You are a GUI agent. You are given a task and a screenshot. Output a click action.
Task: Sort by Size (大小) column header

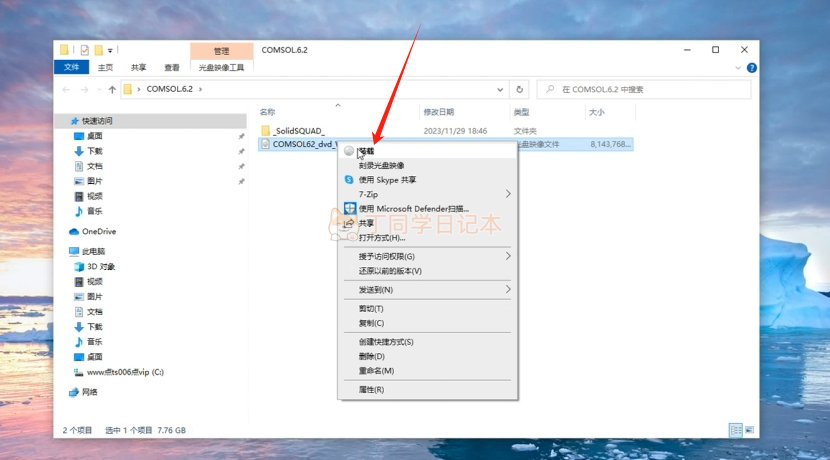(597, 112)
